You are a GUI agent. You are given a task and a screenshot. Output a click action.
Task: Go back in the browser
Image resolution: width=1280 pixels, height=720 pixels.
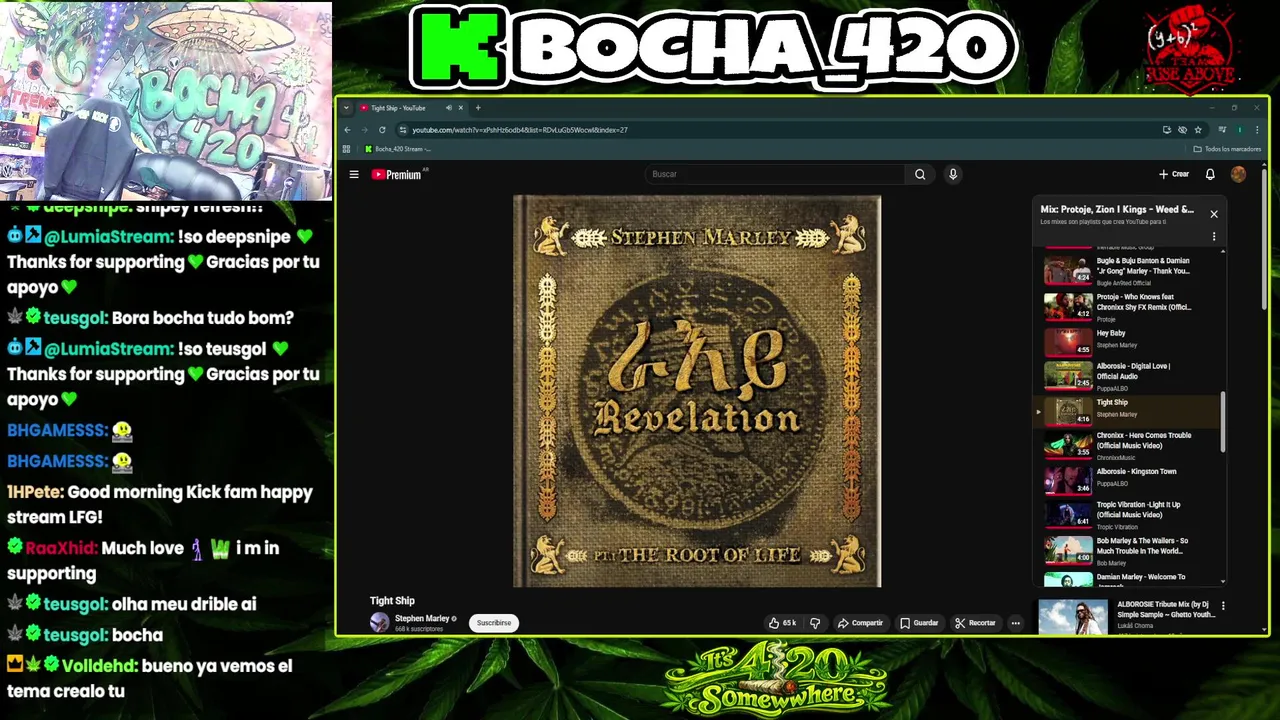coord(347,130)
